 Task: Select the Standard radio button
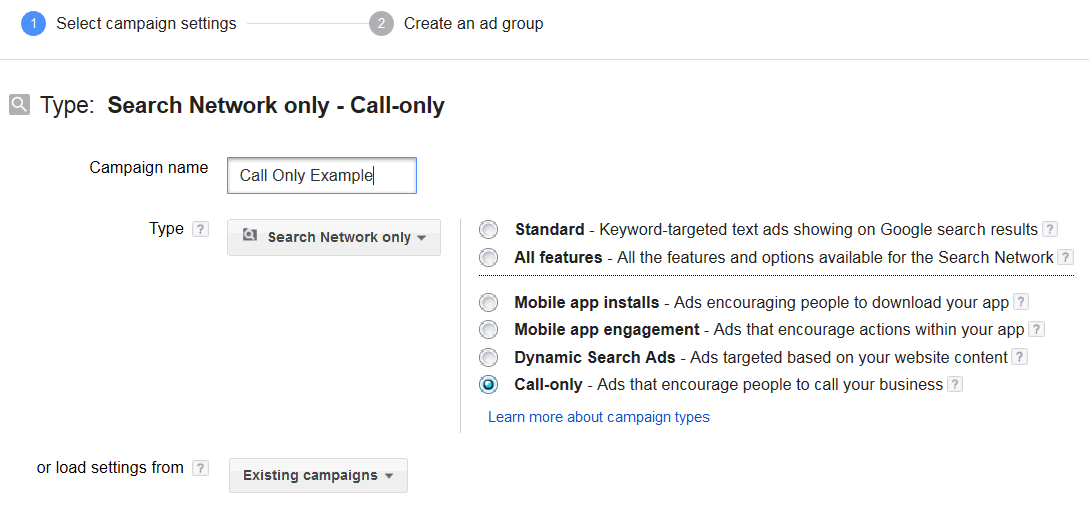pos(488,230)
